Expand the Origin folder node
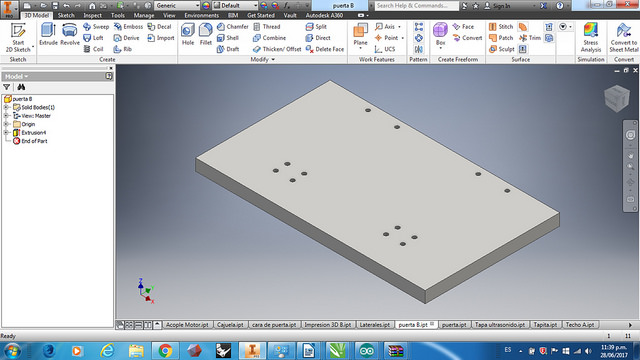This screenshot has width=640, height=360. coord(6,124)
